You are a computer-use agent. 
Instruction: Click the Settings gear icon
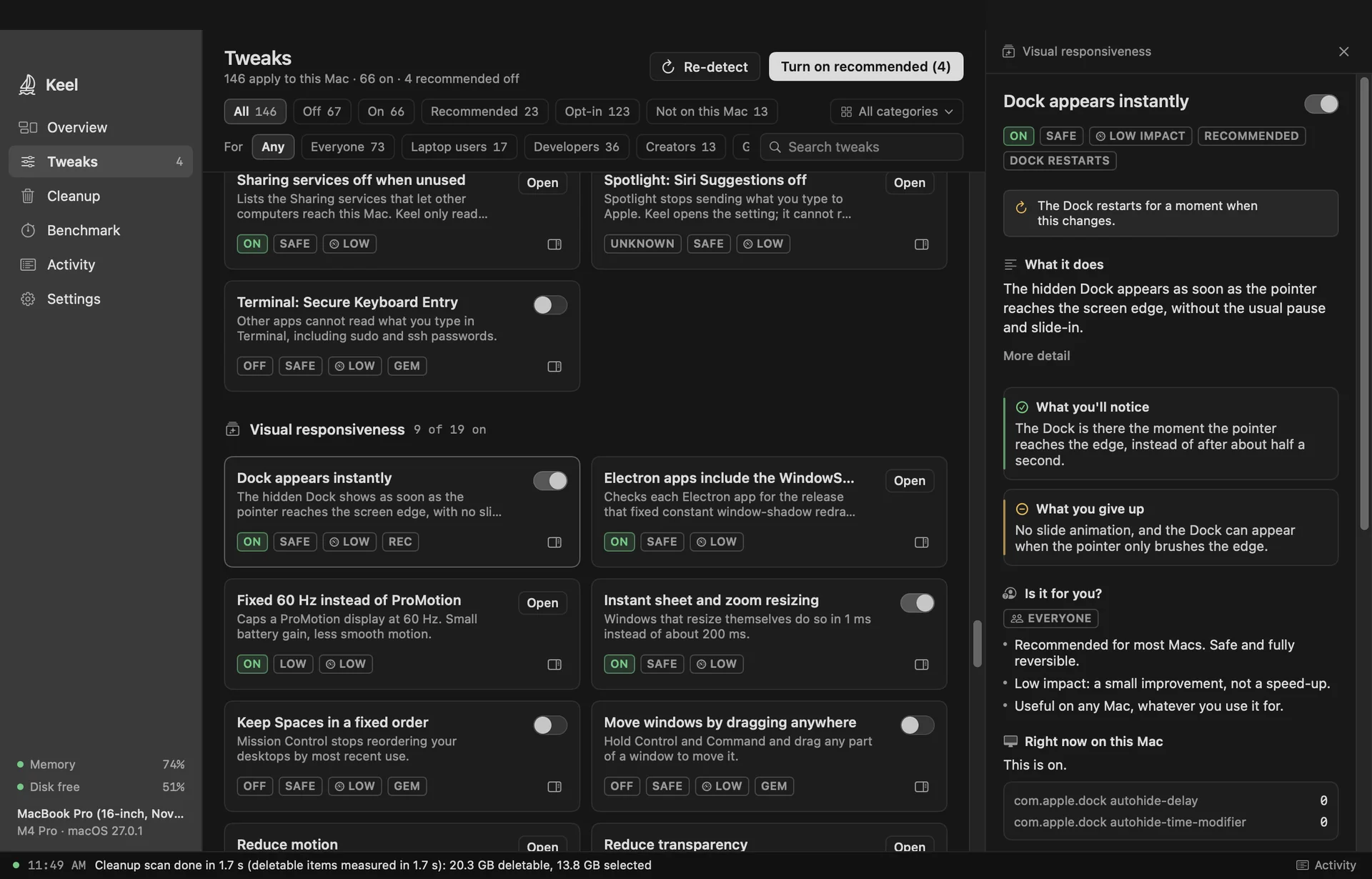click(x=28, y=299)
